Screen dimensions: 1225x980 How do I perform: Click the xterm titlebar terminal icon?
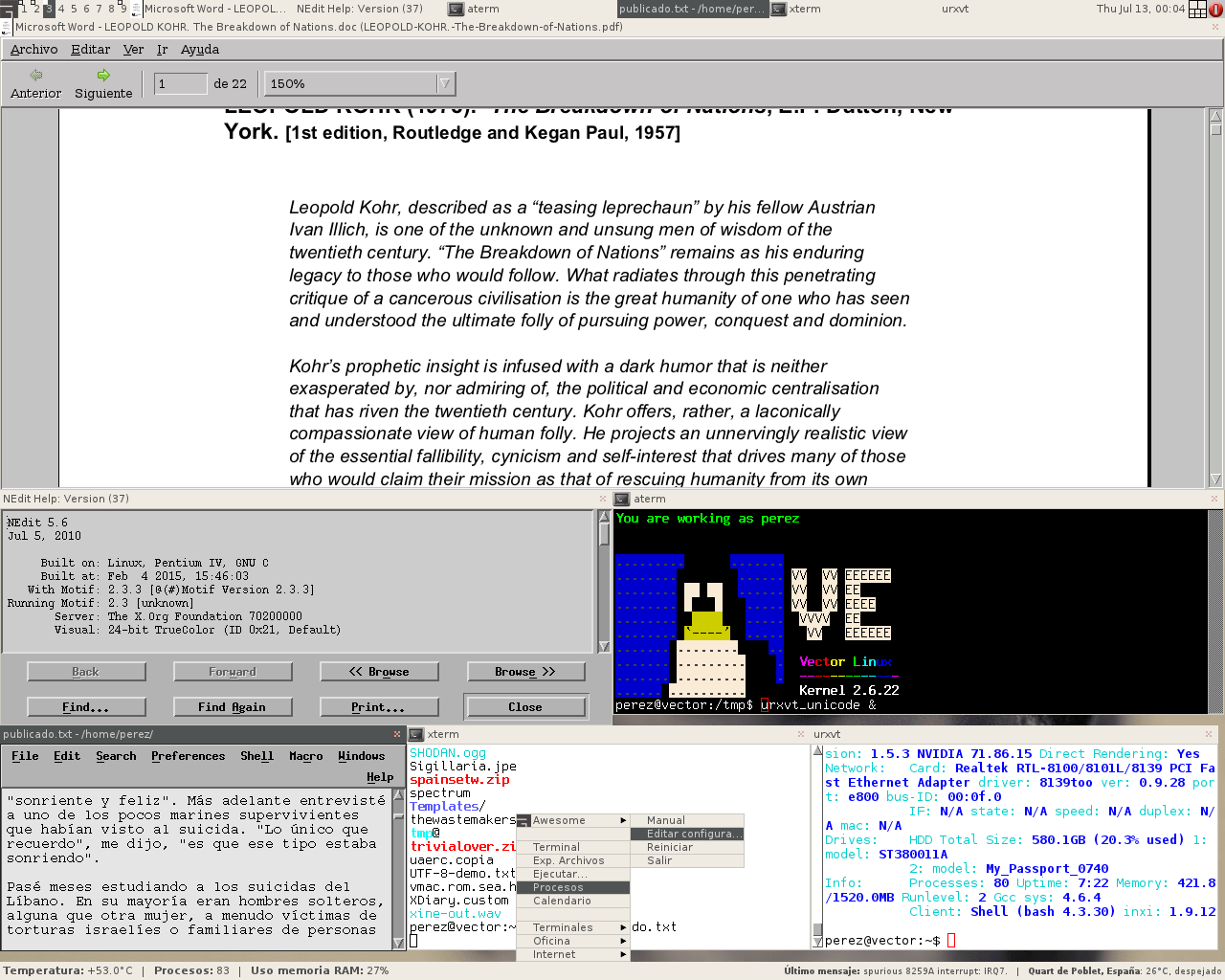click(416, 734)
